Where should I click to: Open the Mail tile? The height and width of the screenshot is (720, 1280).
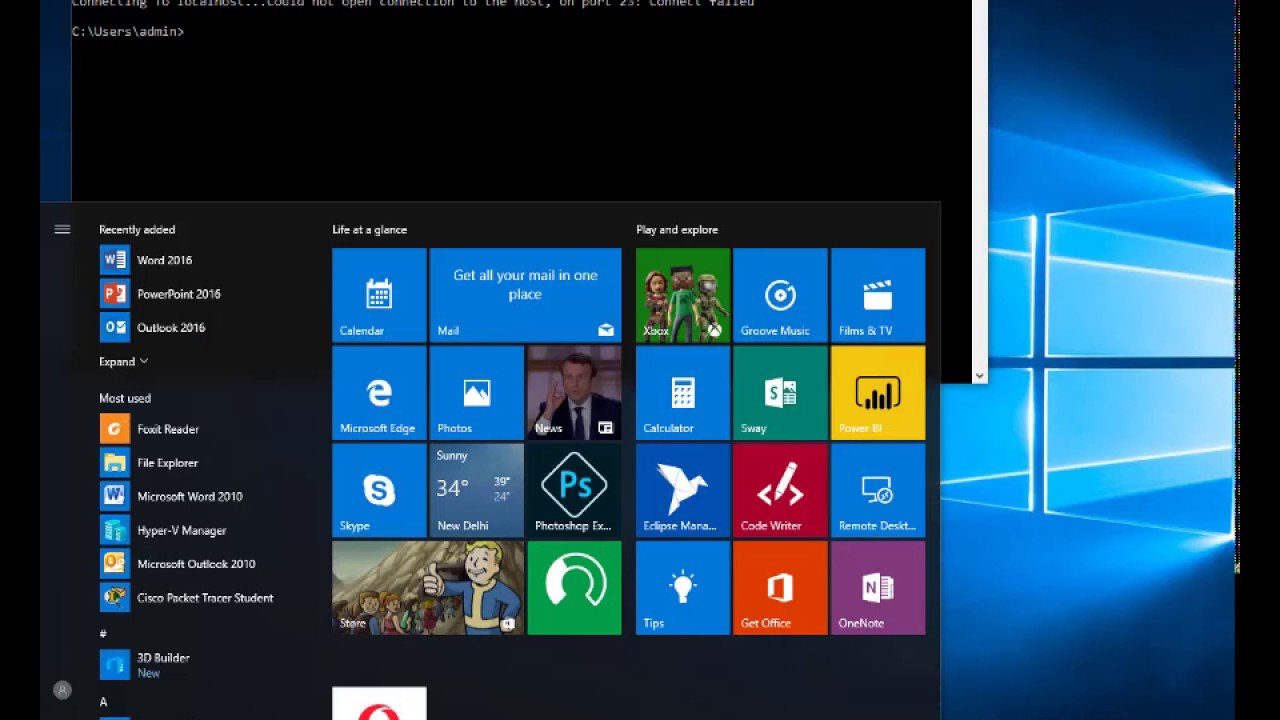click(525, 295)
